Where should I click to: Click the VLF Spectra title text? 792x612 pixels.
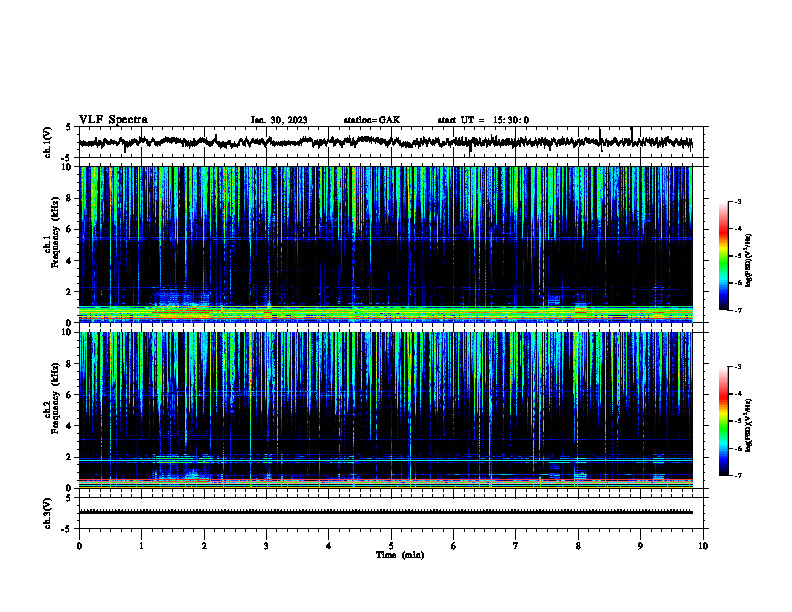pos(113,120)
